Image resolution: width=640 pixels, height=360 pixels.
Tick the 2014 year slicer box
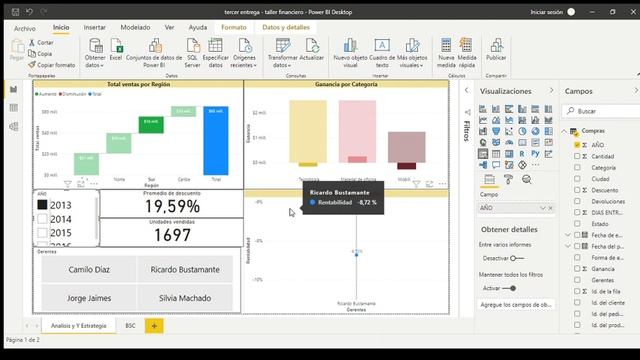click(x=42, y=219)
